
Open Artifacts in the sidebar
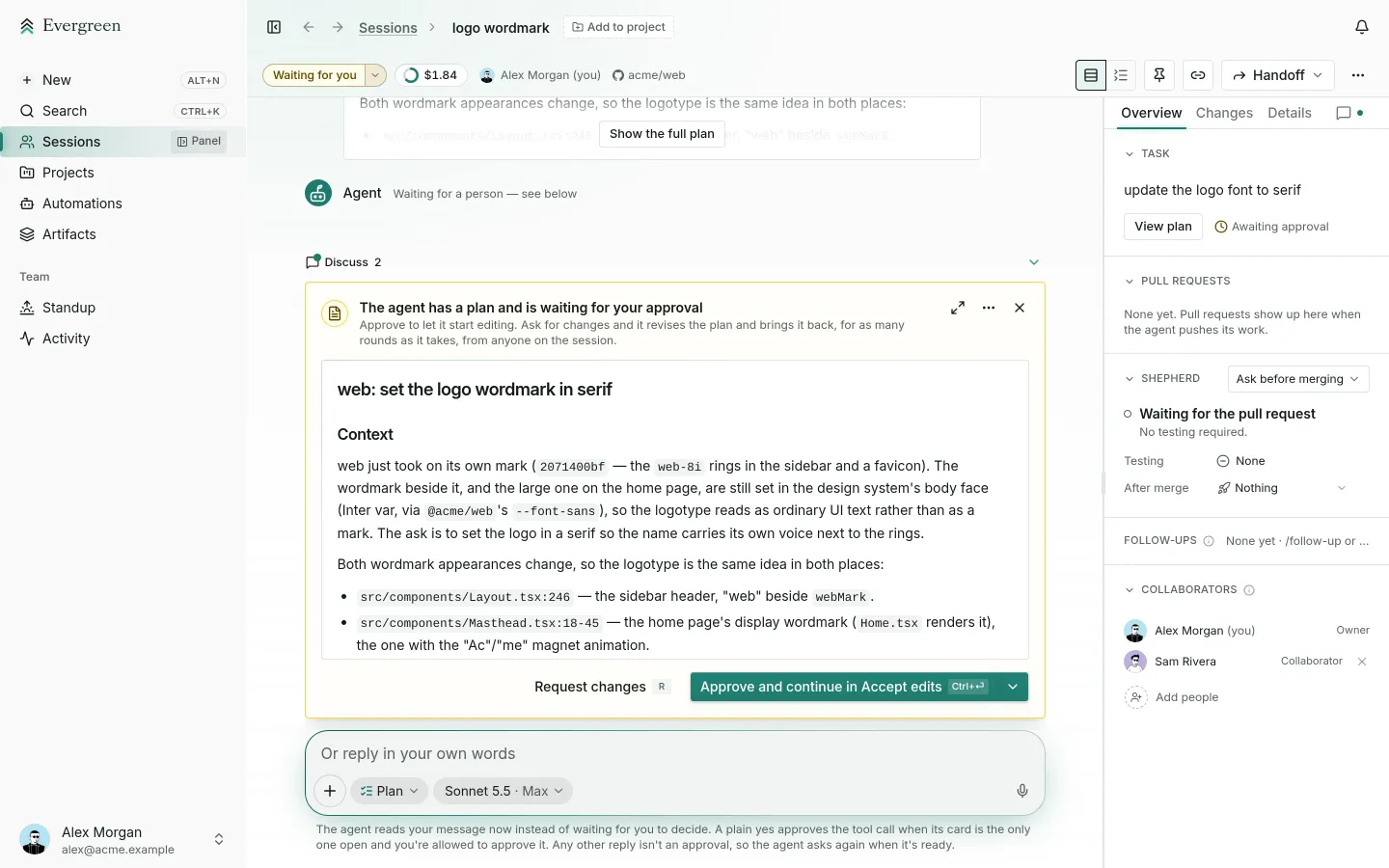point(123,234)
